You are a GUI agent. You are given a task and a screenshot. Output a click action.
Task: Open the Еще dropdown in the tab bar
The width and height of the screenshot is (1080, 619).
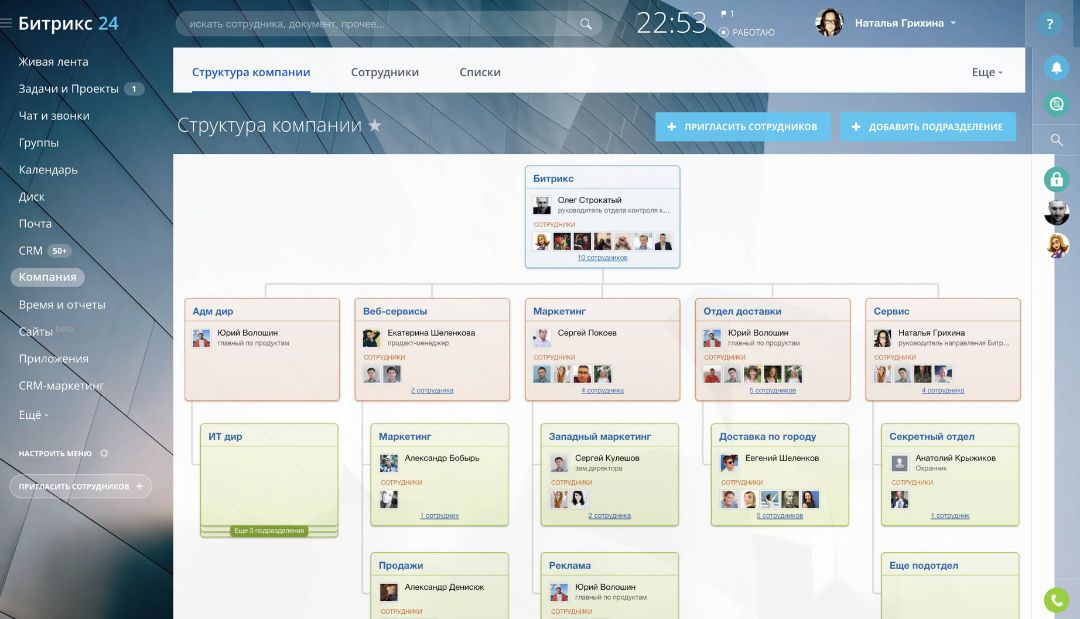(987, 72)
